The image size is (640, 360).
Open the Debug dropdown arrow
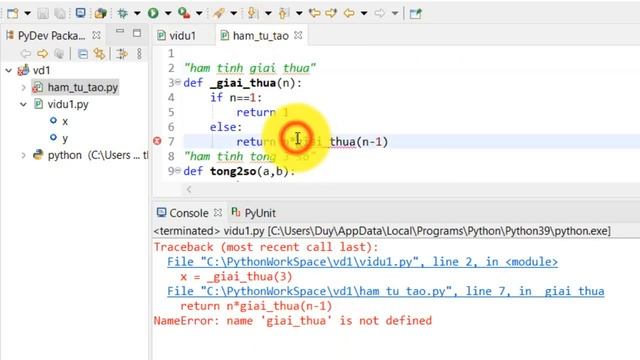(x=137, y=13)
